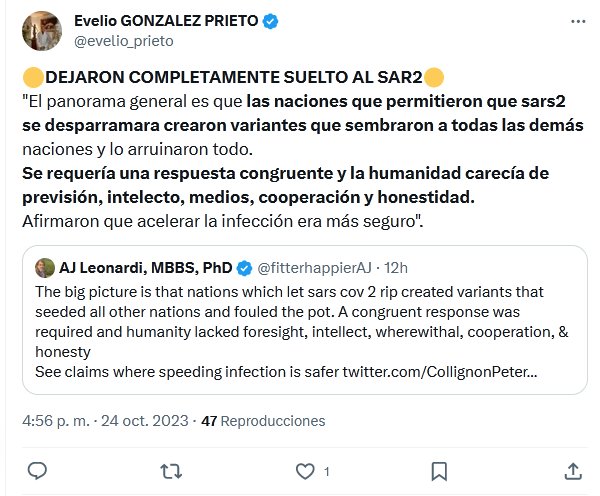
Task: Like the tweet with the heart icon
Action: click(304, 470)
